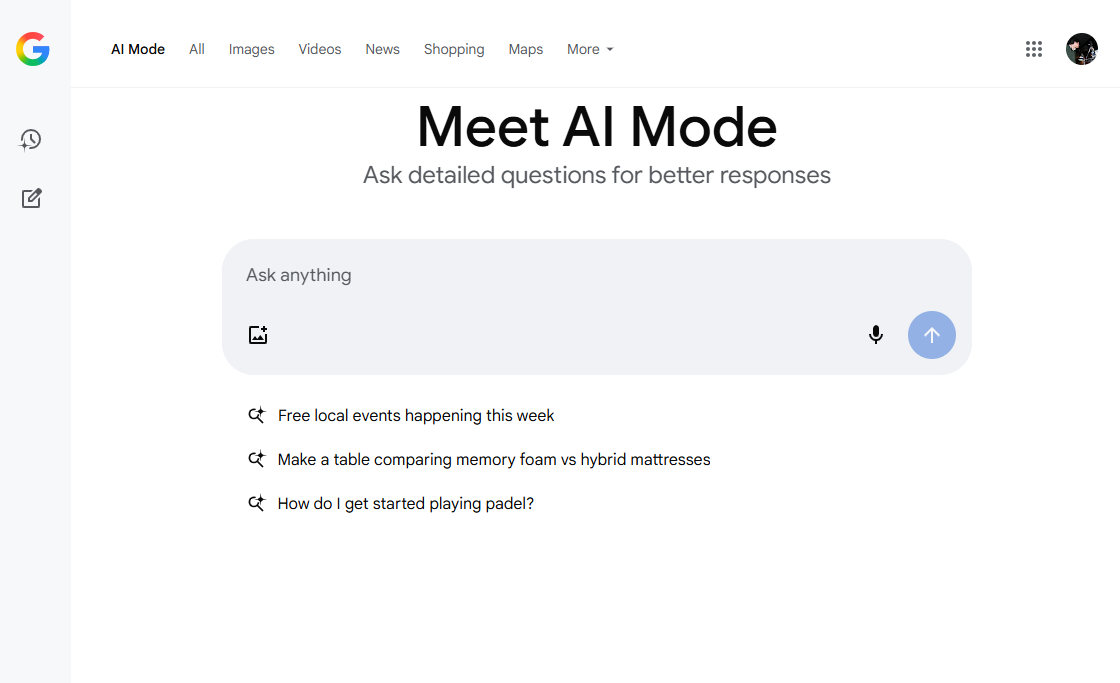
Task: Expand the More dropdown menu
Action: [x=590, y=49]
